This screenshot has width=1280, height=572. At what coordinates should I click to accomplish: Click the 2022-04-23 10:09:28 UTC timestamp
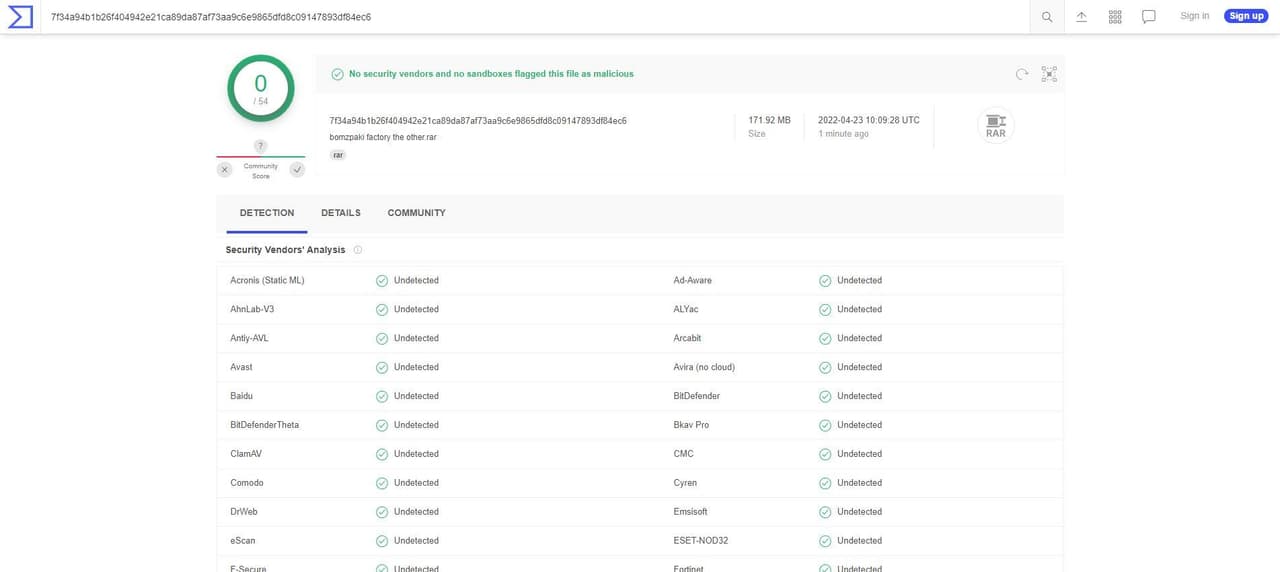869,120
